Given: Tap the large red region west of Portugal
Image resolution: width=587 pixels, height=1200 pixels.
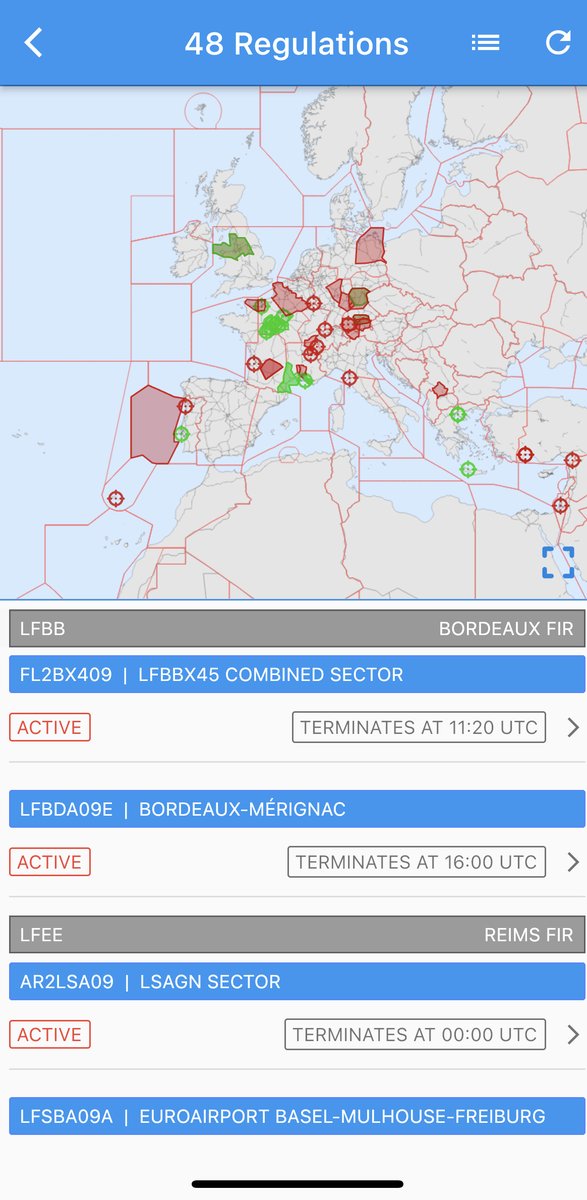Looking at the screenshot, I should 154,425.
